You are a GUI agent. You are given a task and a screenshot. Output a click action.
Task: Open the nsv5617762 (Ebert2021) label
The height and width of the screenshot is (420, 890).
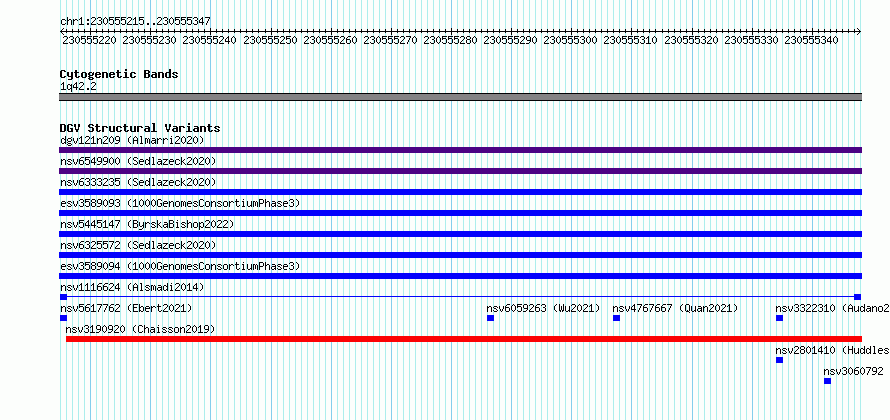[126, 308]
